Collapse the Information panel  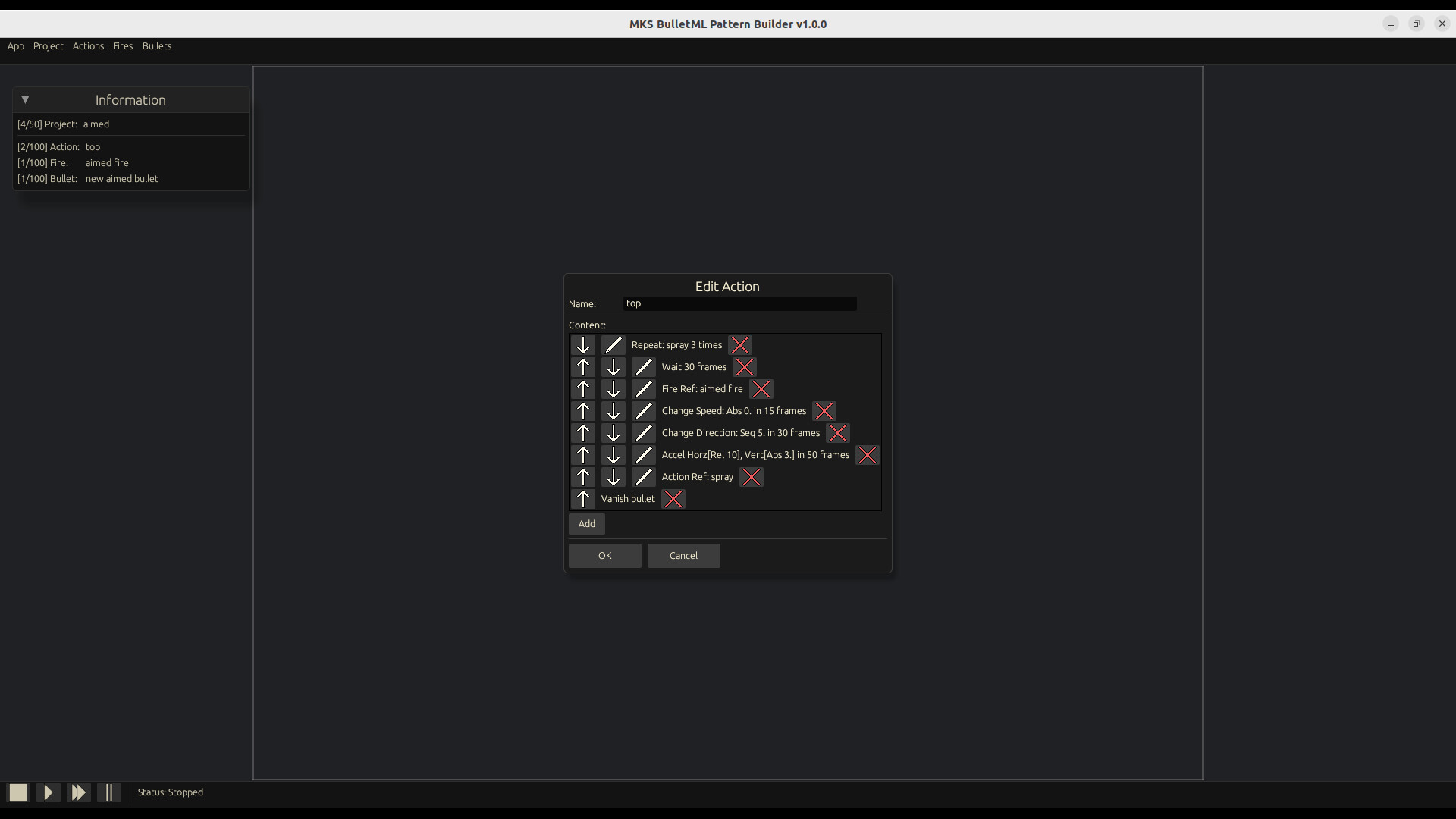pyautogui.click(x=25, y=99)
